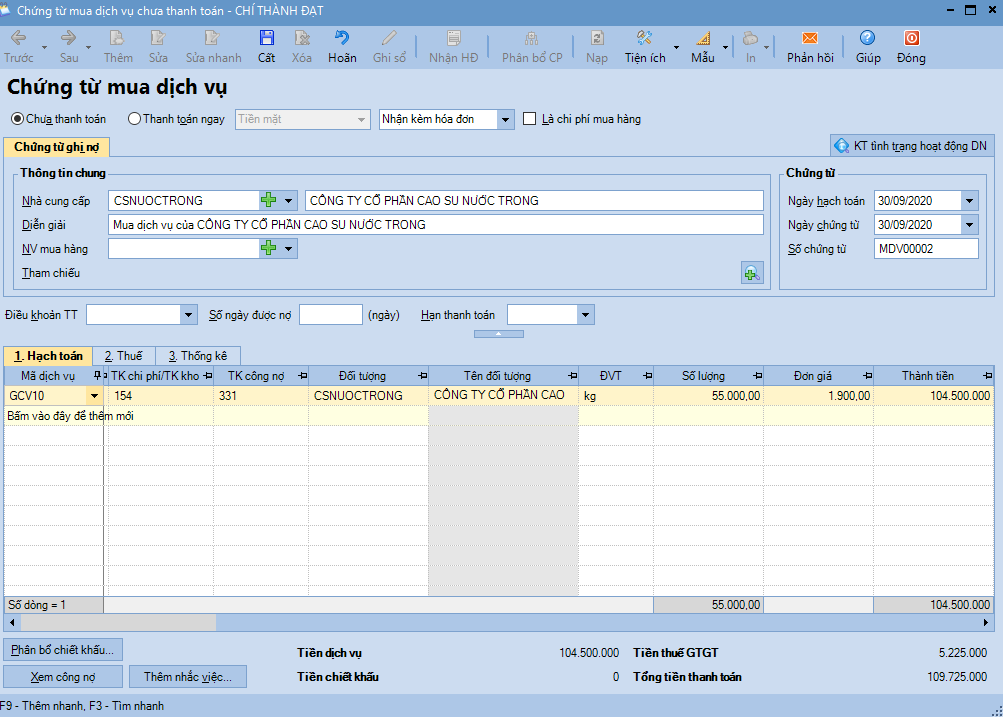1003x717 pixels.
Task: Switch to 3. Thống kê tab
Action: 198,356
